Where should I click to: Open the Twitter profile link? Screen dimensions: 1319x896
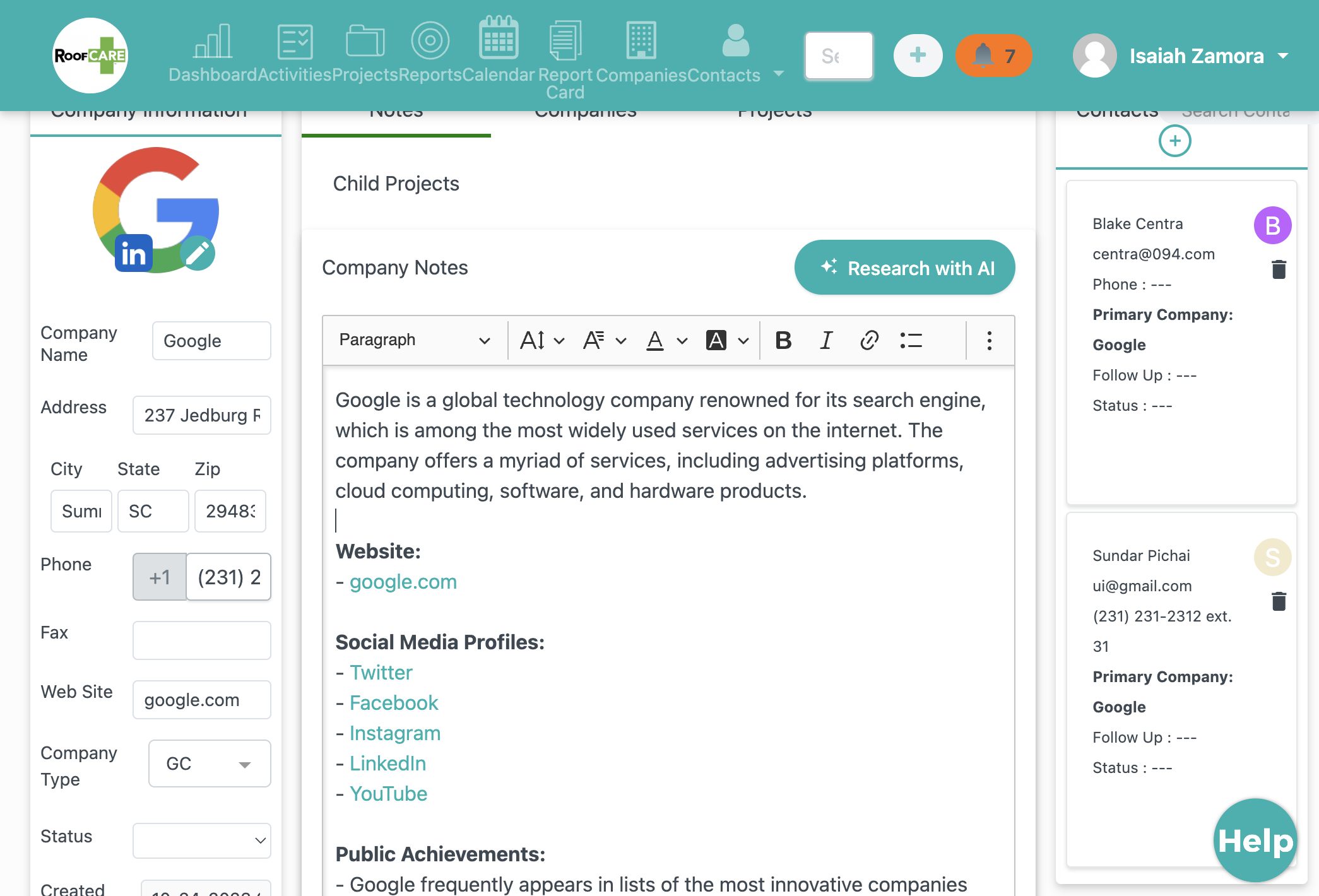point(381,673)
